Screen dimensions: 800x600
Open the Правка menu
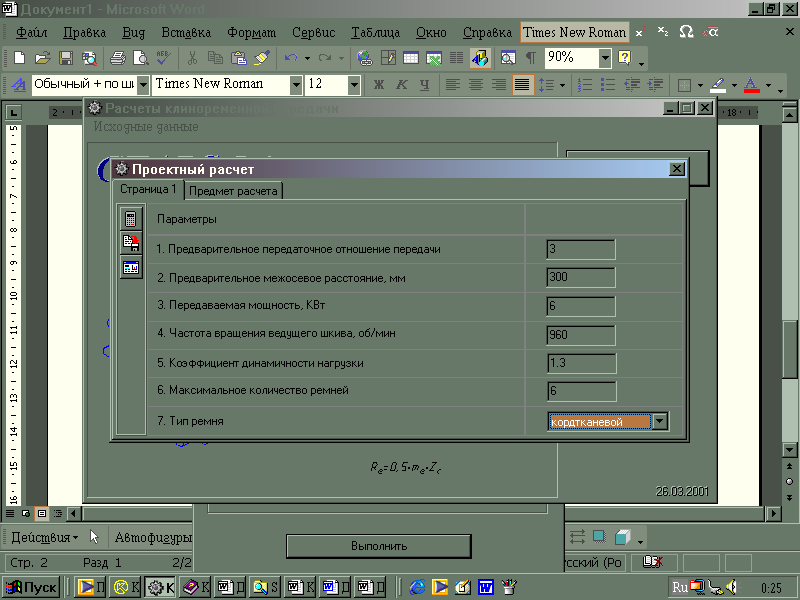tap(85, 33)
